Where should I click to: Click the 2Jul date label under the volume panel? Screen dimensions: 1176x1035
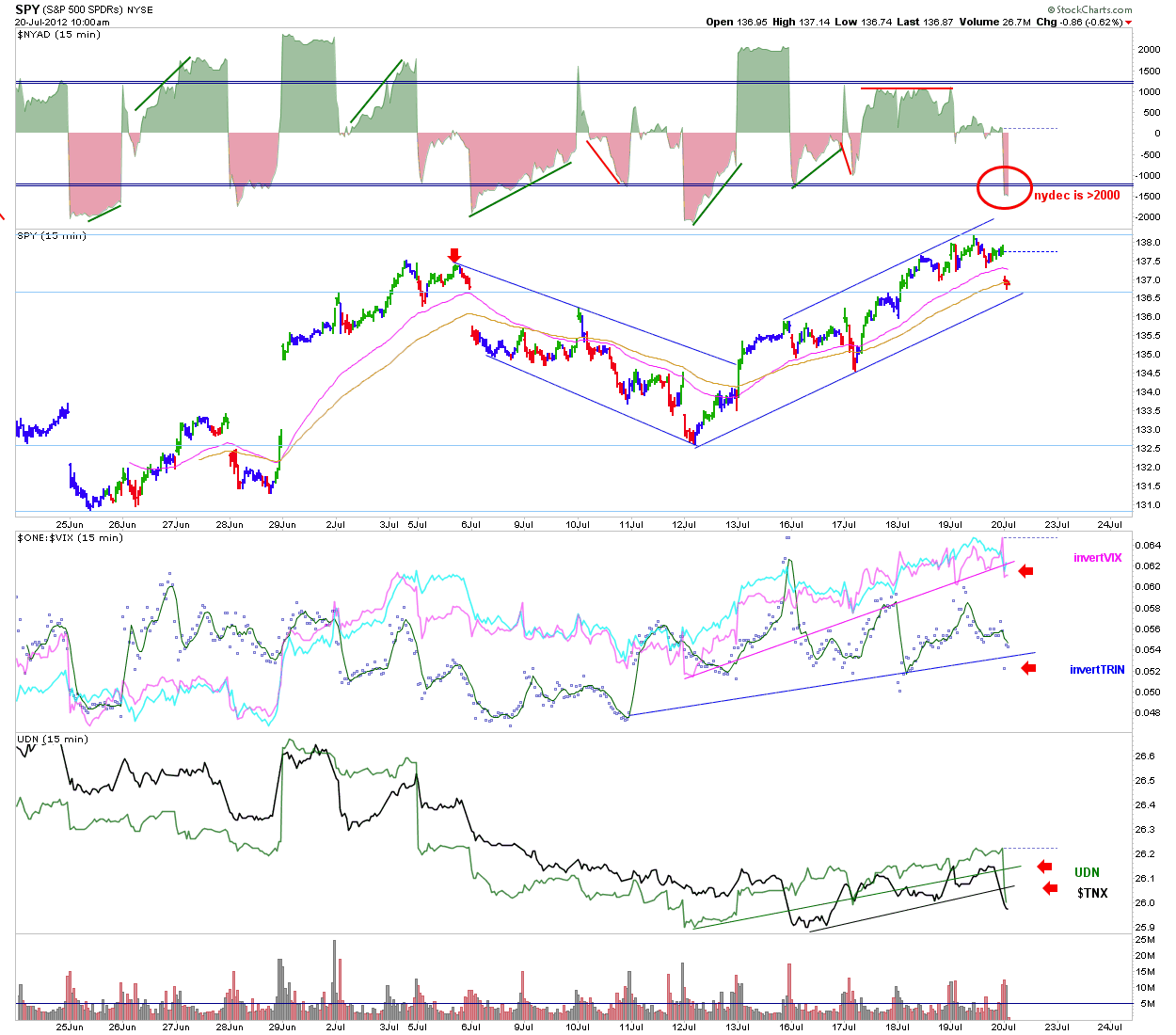pos(336,1027)
